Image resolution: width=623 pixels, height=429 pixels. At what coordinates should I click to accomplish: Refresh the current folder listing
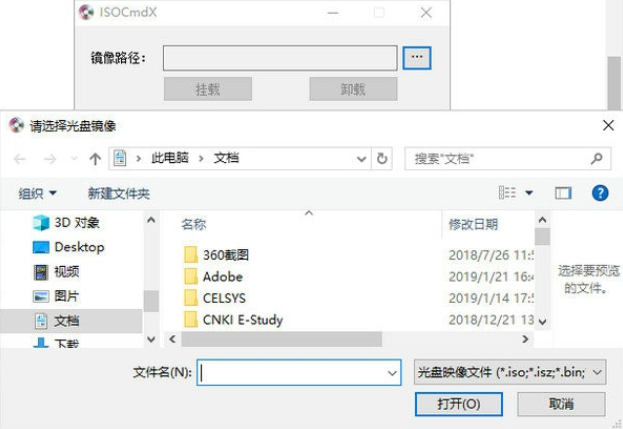pyautogui.click(x=382, y=158)
